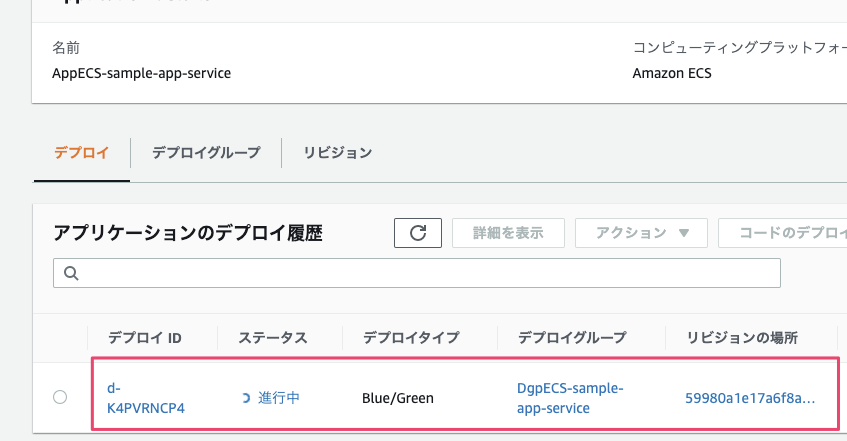
Task: Switch to the デプロイ tab
Action: coord(81,153)
